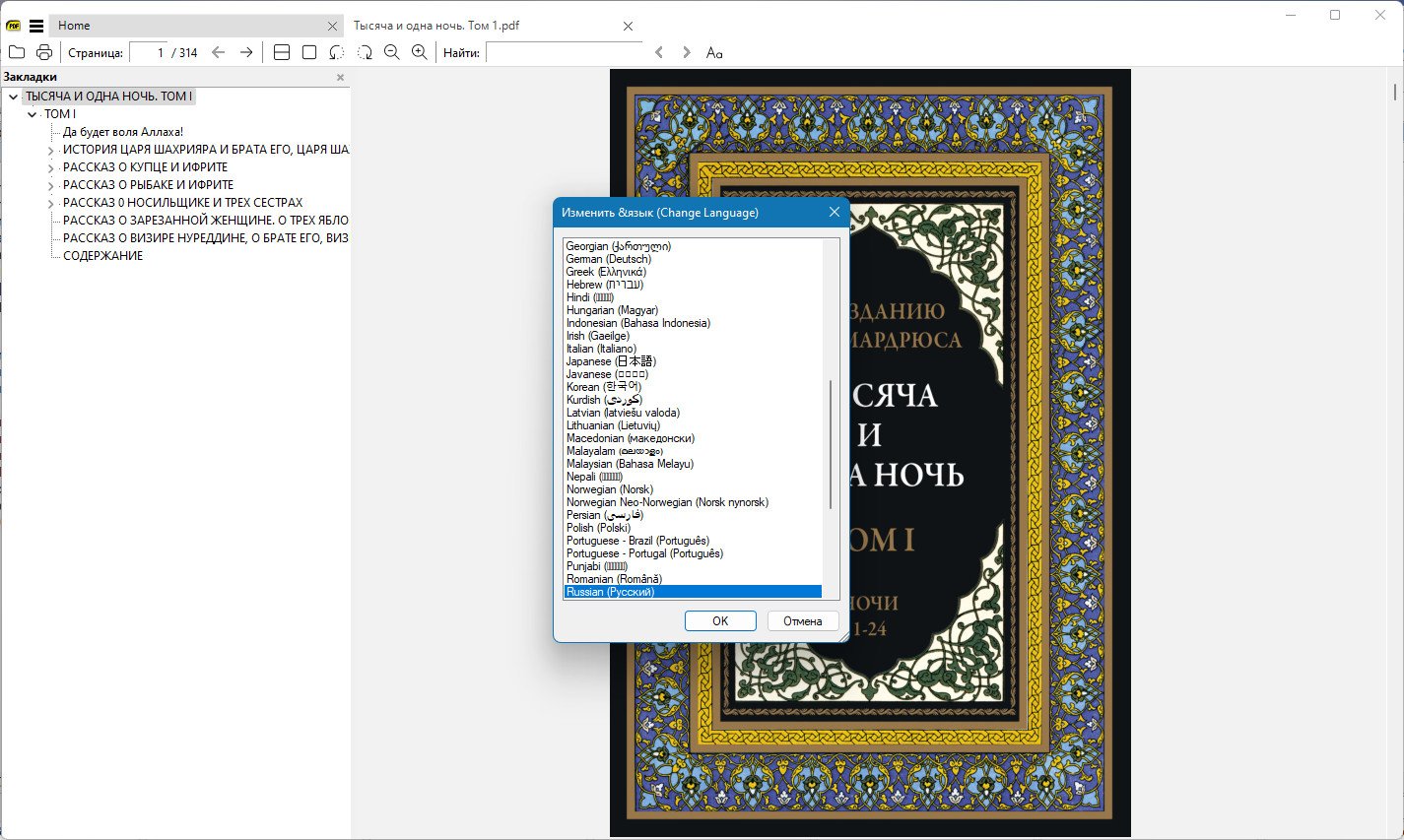
Task: Find previous search match arrow
Action: [659, 52]
